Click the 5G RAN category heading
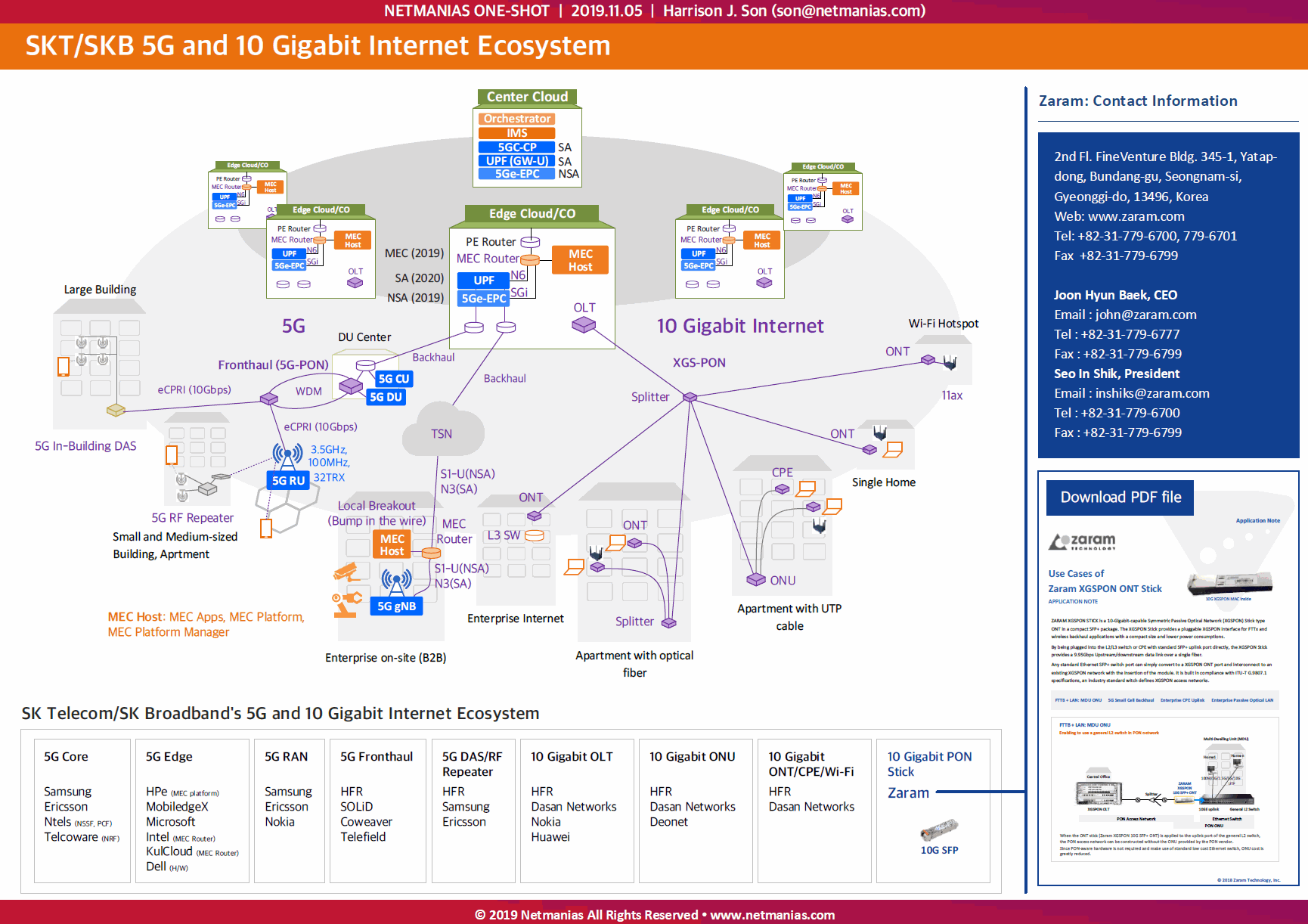 (x=286, y=757)
